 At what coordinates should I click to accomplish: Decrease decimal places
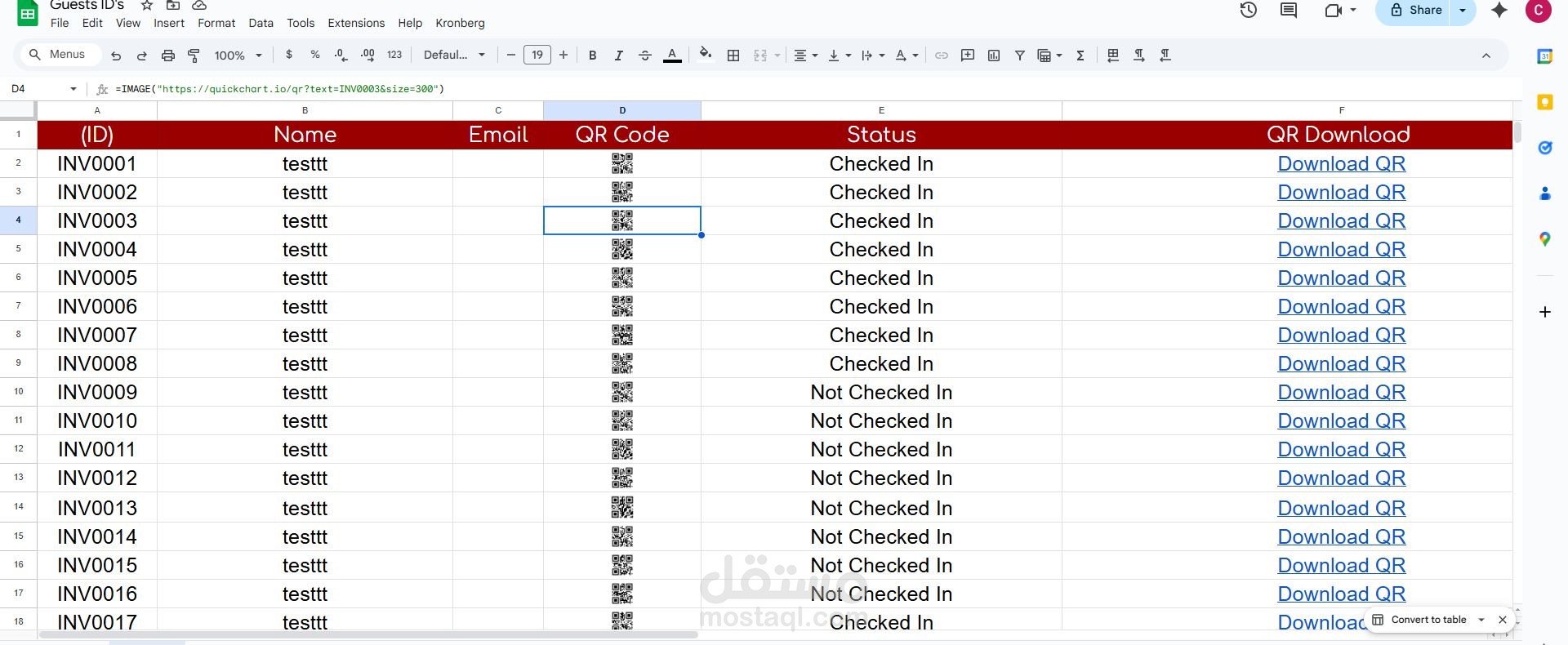coord(341,55)
